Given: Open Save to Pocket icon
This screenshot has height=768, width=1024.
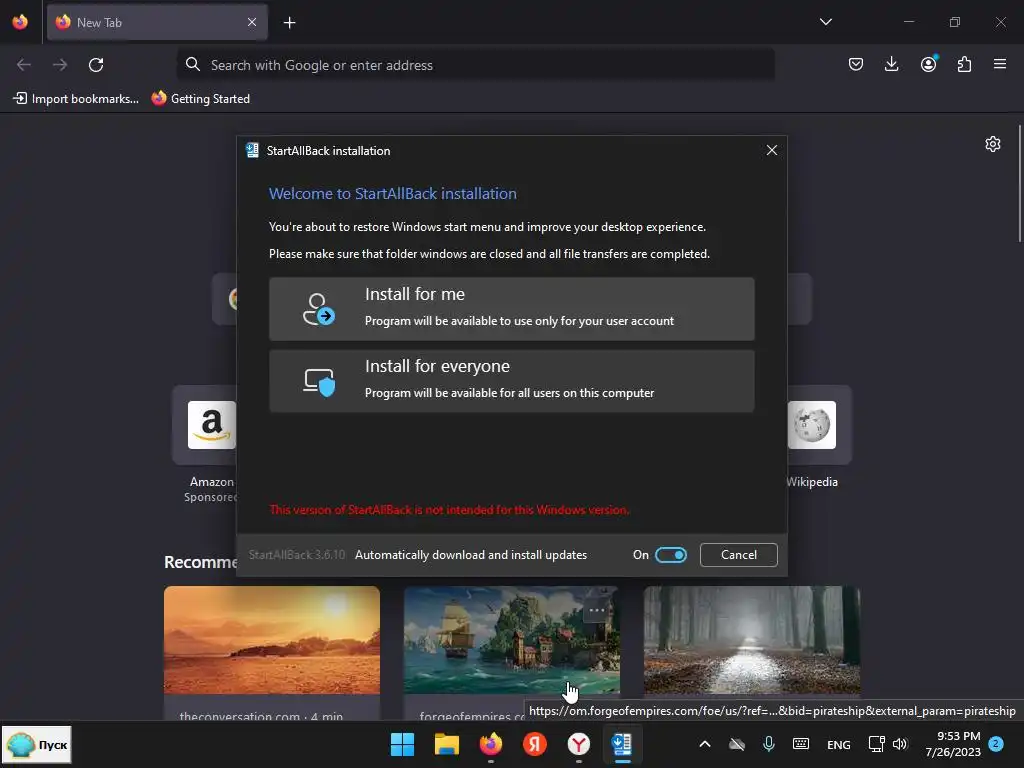Looking at the screenshot, I should 856,64.
